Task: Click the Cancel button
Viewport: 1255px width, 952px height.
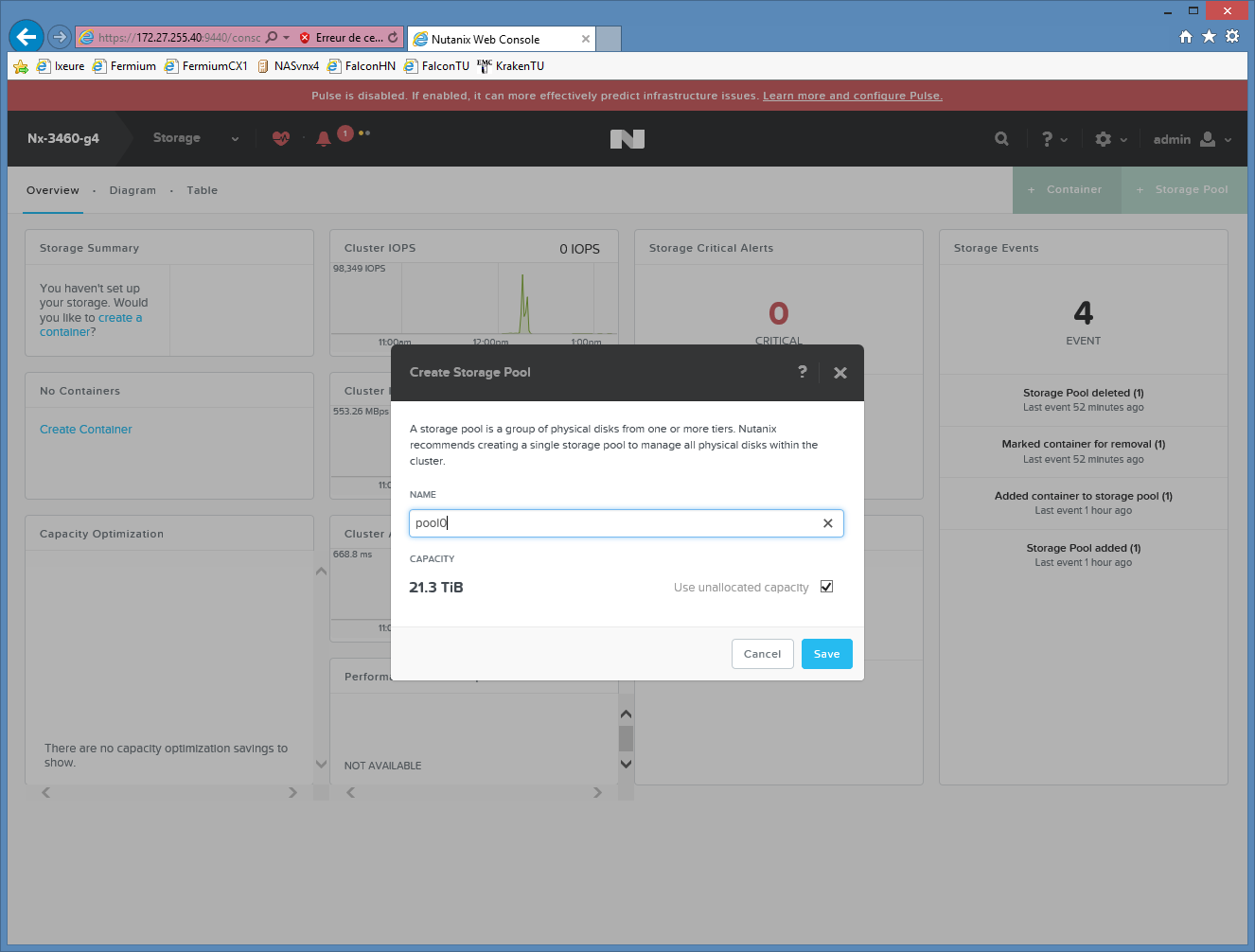Action: coord(763,654)
